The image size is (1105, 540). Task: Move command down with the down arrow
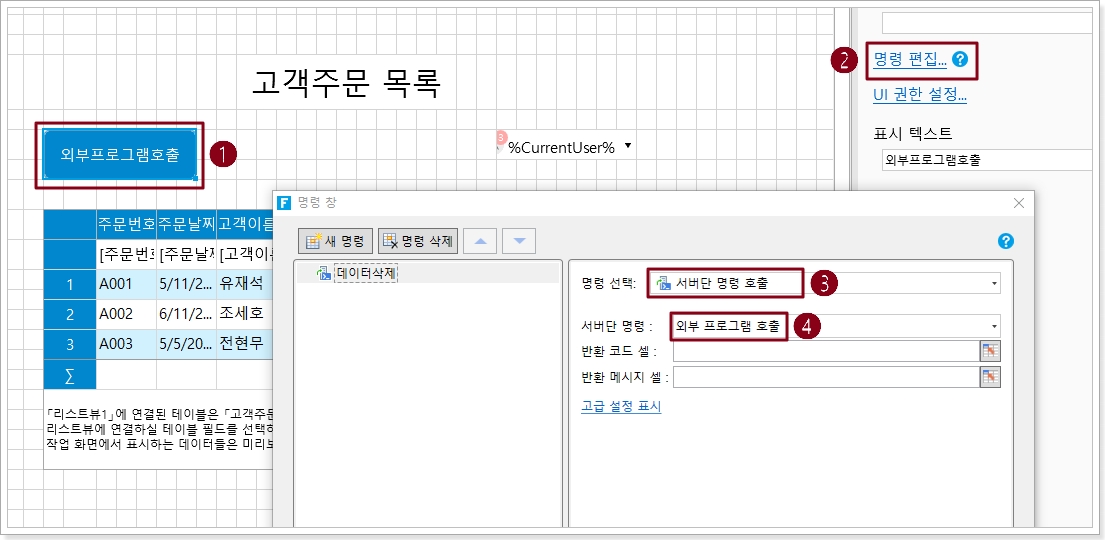pyautogui.click(x=519, y=241)
